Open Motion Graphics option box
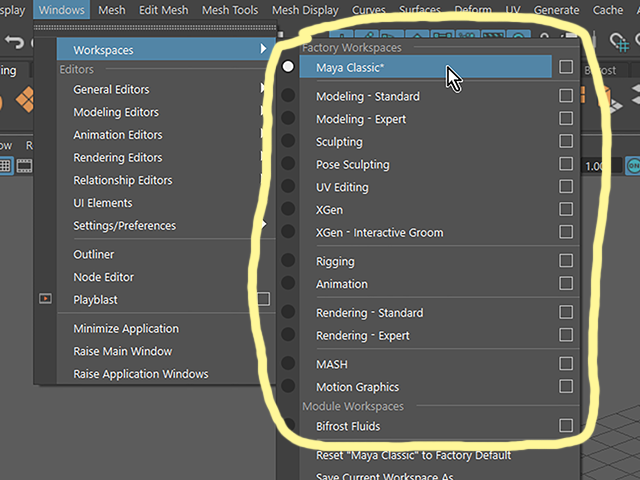 point(566,387)
